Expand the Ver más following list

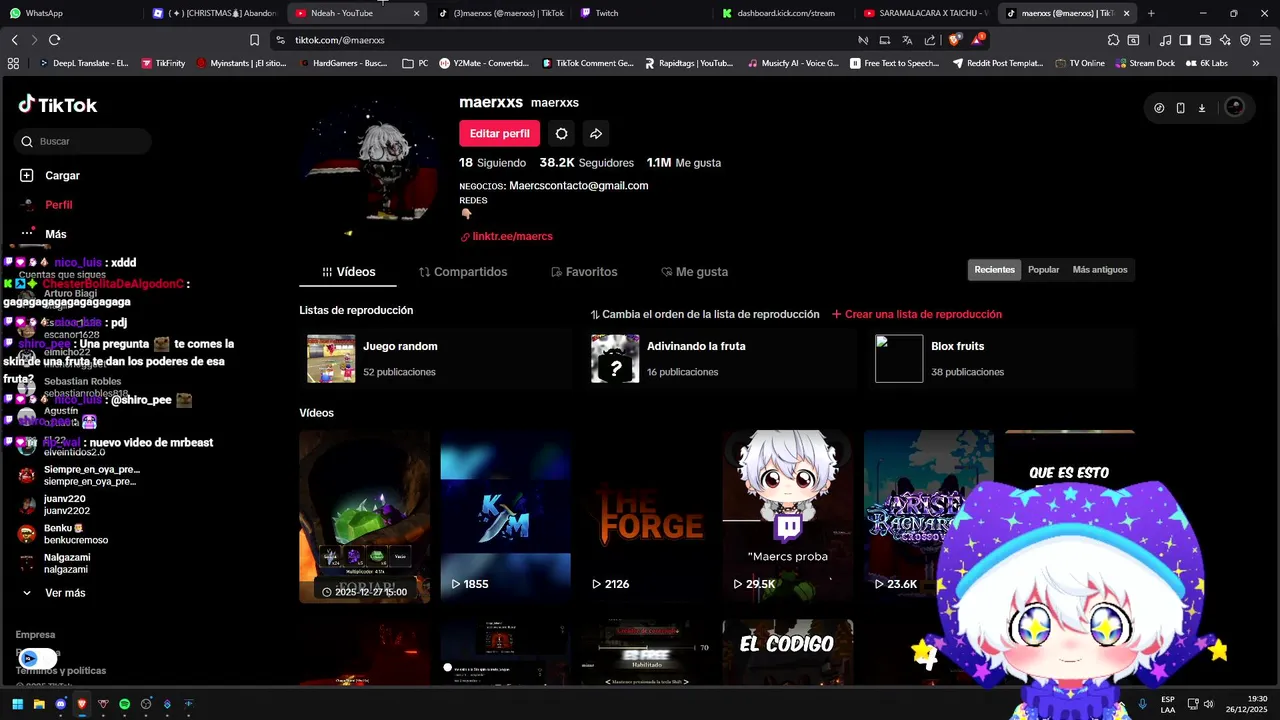point(54,593)
